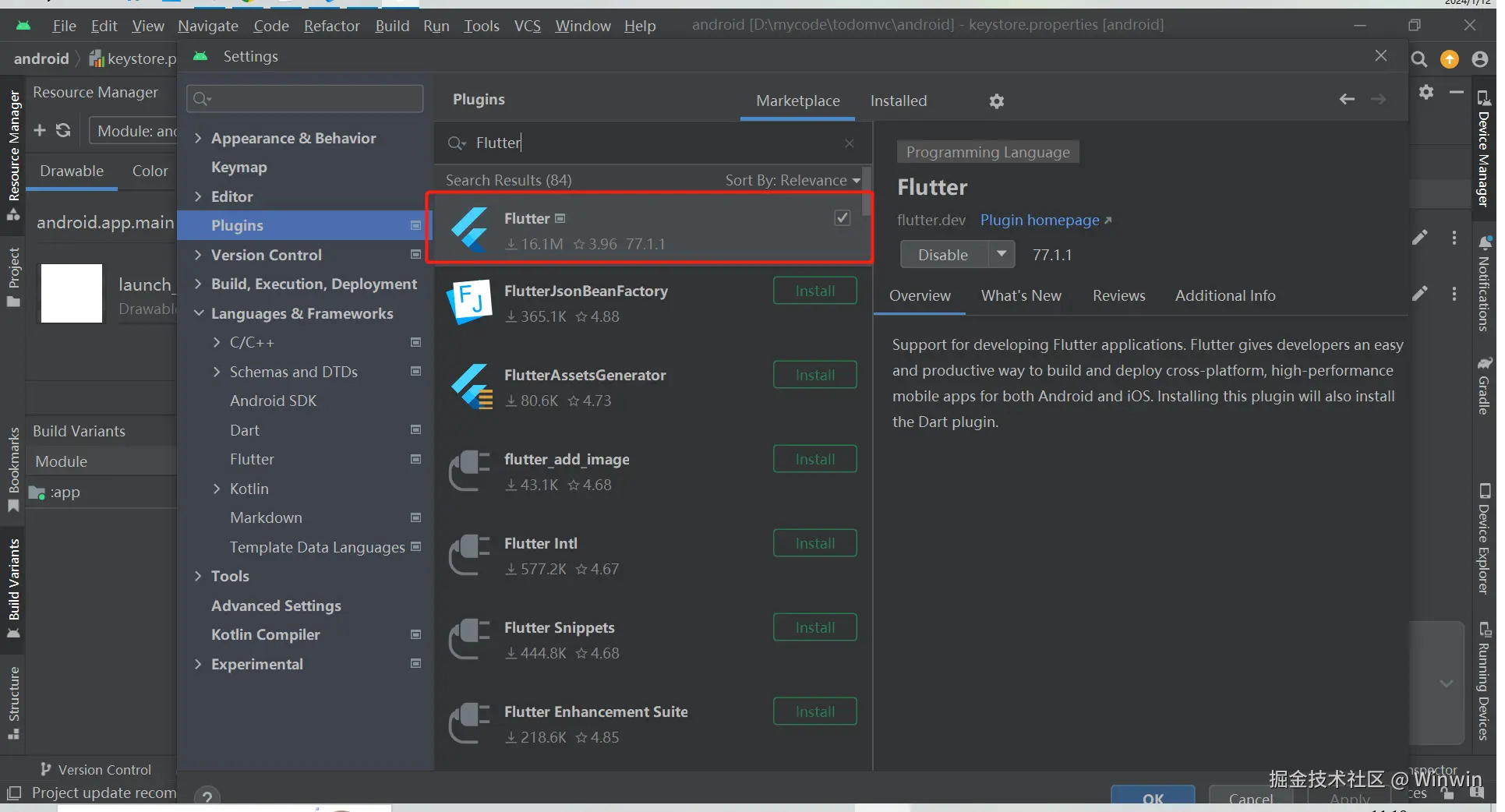Screen dimensions: 1505x812
Task: Install the FlutterAssetsGenerator plugin
Action: (815, 376)
